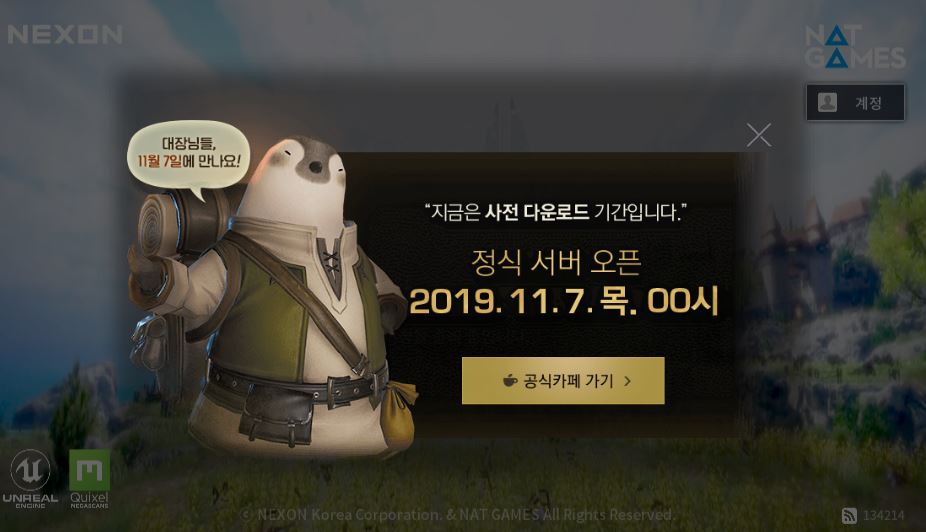The height and width of the screenshot is (532, 926).
Task: Click the Quixel Megascans logo
Action: pyautogui.click(x=89, y=479)
